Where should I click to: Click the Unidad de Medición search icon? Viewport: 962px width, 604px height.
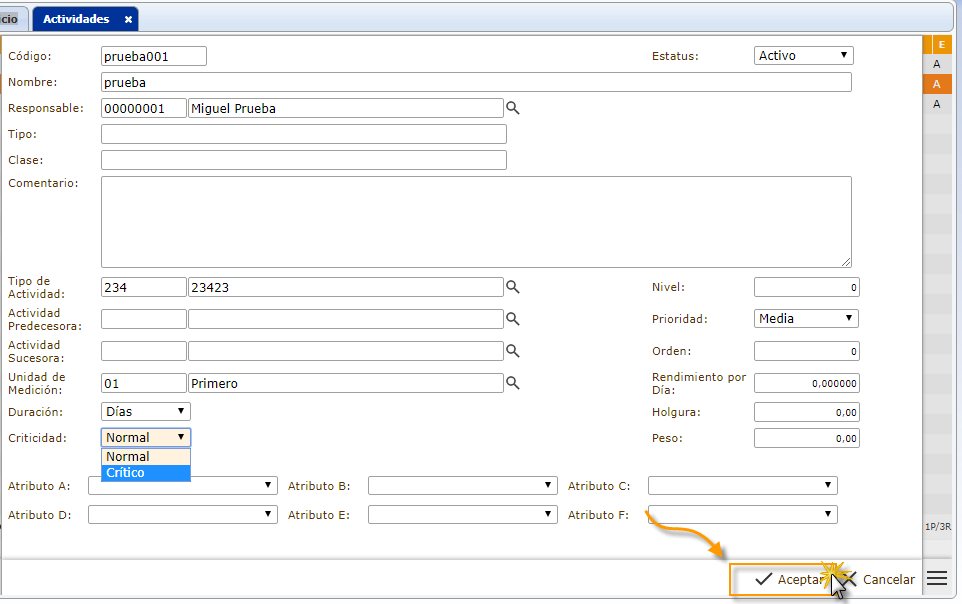click(512, 383)
